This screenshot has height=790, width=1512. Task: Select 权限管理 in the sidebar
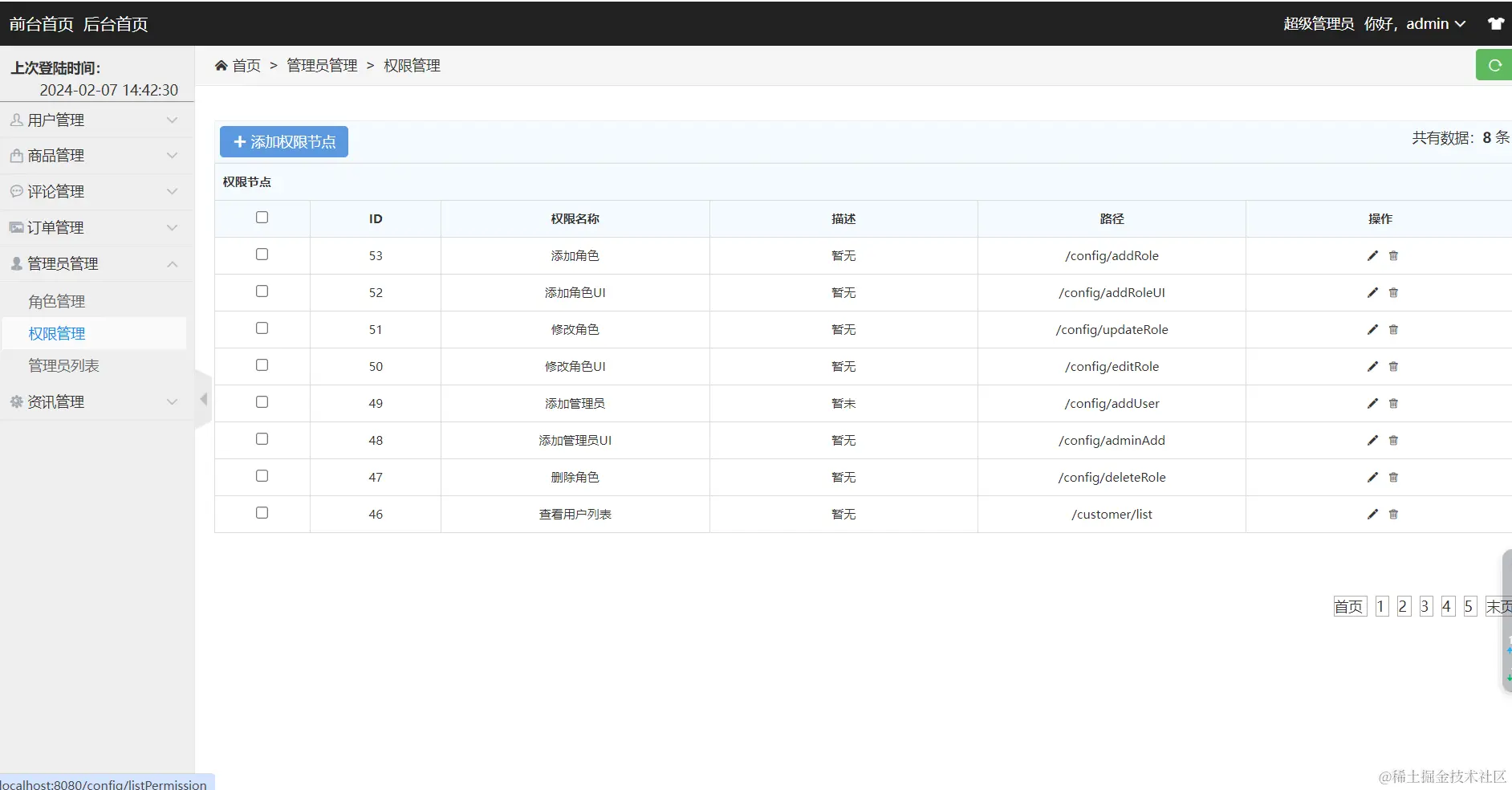click(x=57, y=334)
